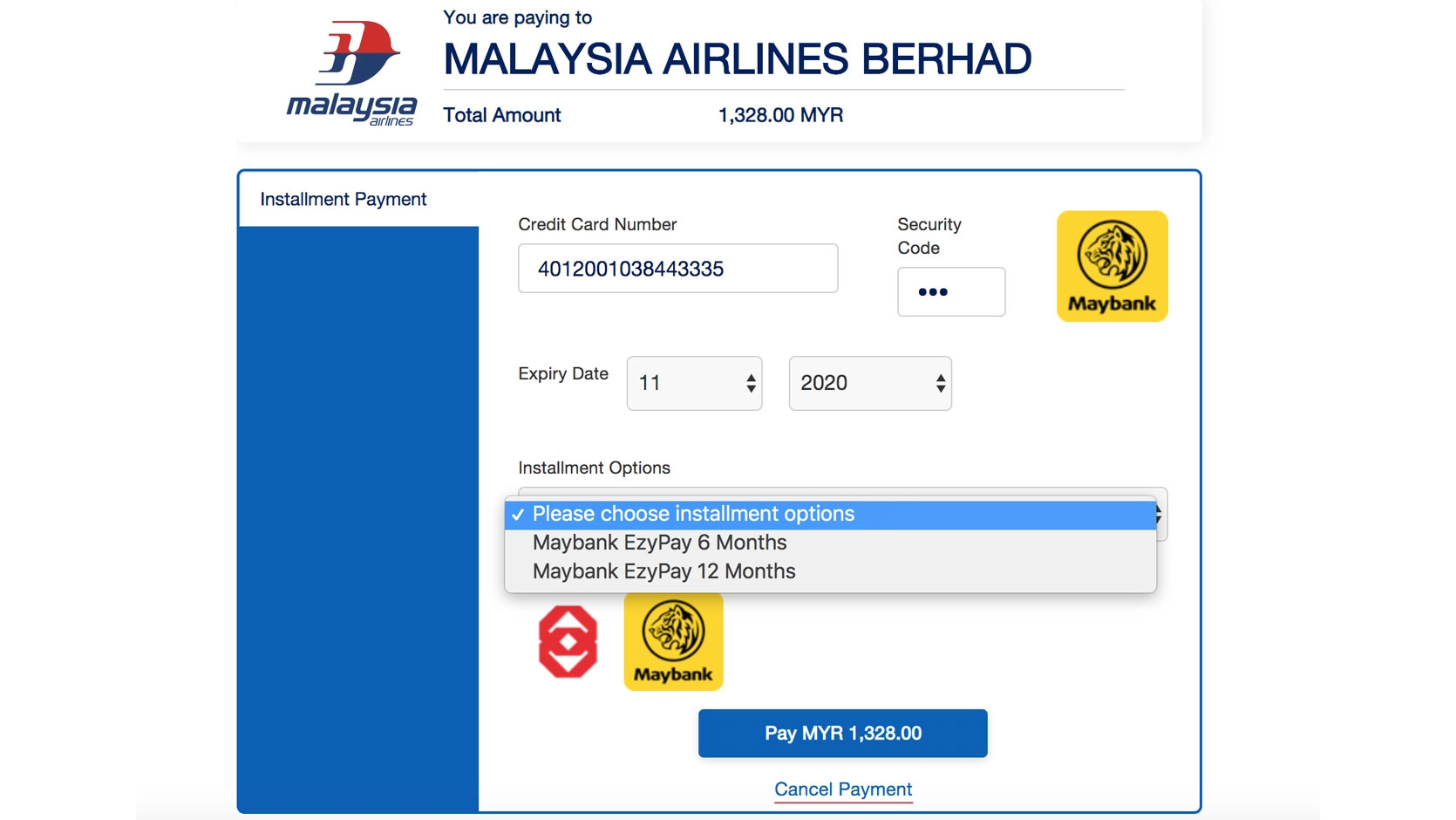The image size is (1456, 820).
Task: Click the Expiry Date label
Action: pyautogui.click(x=563, y=373)
